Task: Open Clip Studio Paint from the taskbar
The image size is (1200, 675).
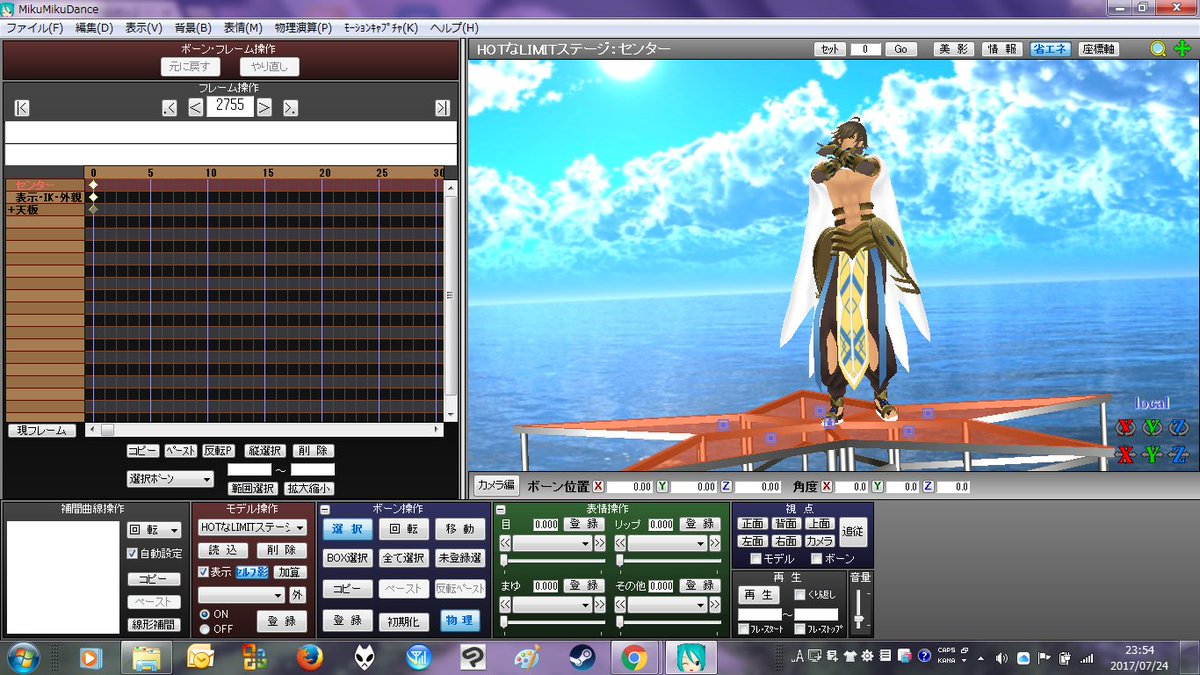Action: coord(472,657)
